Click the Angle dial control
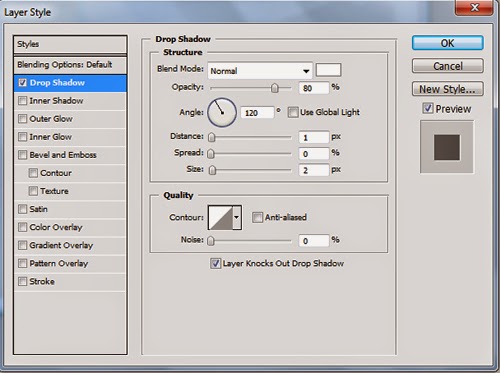The image size is (500, 373). (x=222, y=112)
